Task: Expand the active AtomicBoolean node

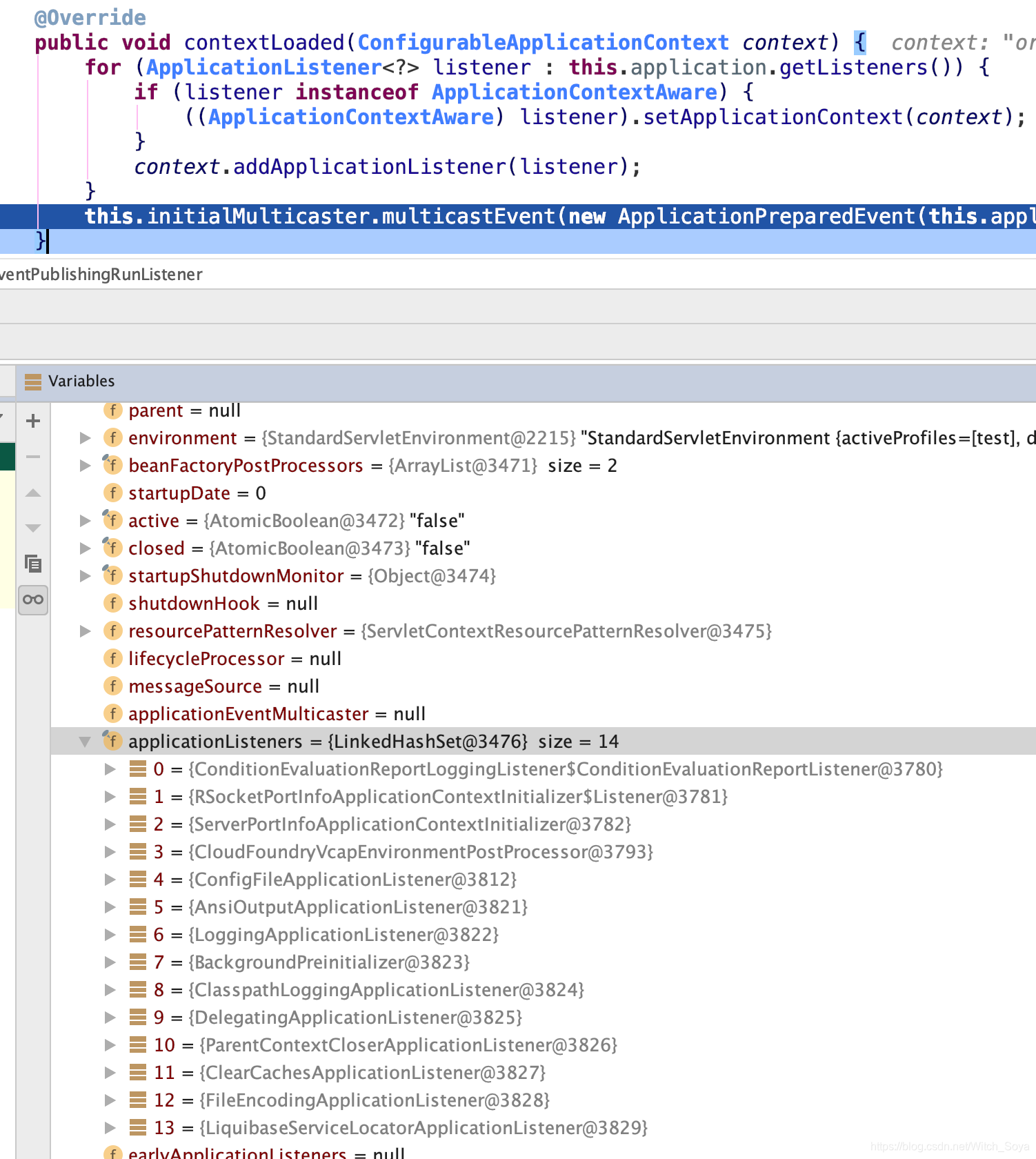Action: point(86,521)
